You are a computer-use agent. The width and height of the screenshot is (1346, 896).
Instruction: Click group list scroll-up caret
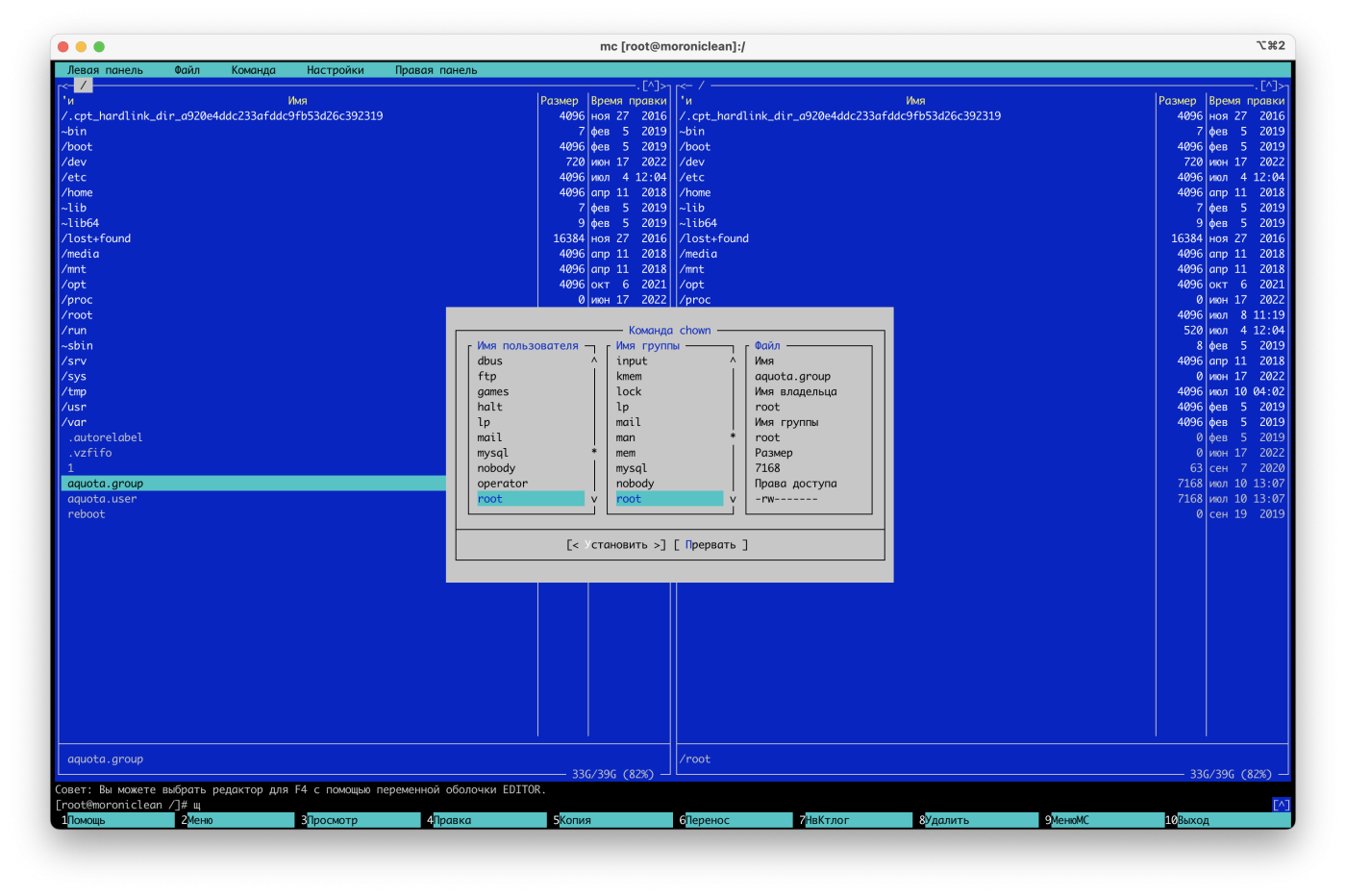(733, 361)
